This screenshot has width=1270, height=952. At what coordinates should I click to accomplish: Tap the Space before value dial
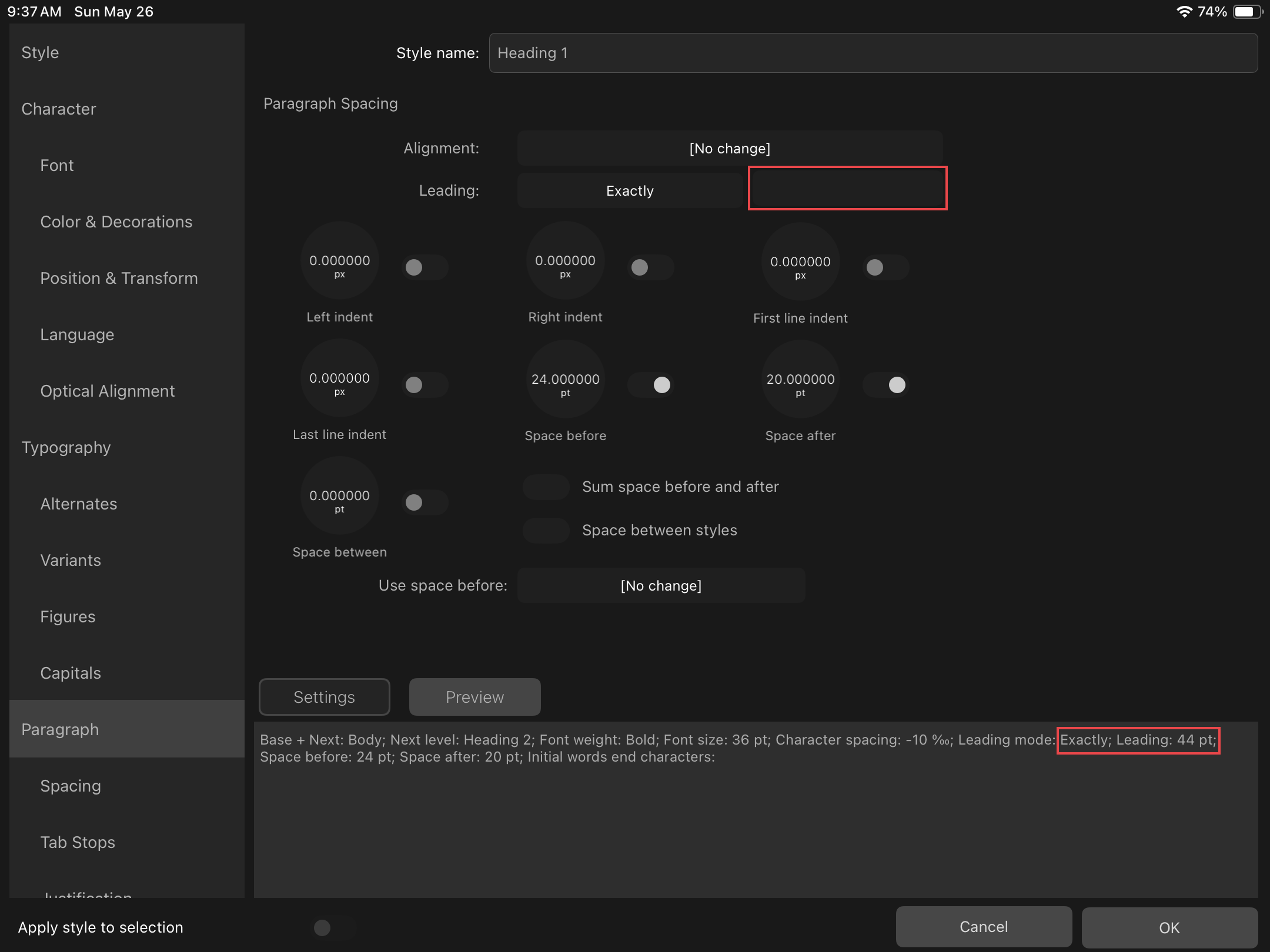point(565,380)
